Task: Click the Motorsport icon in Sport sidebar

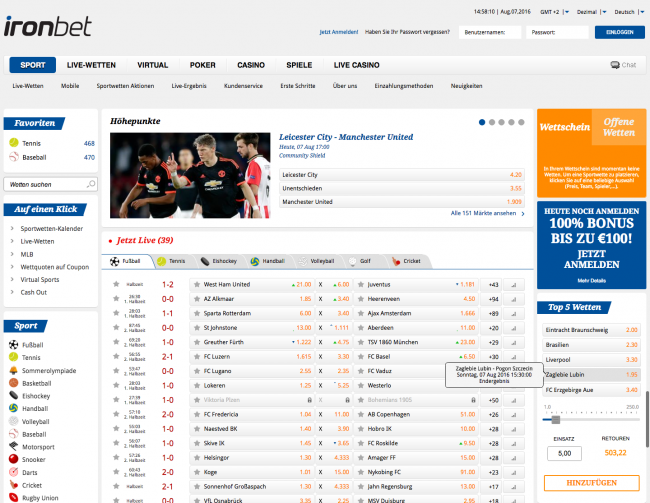Action: [x=12, y=447]
